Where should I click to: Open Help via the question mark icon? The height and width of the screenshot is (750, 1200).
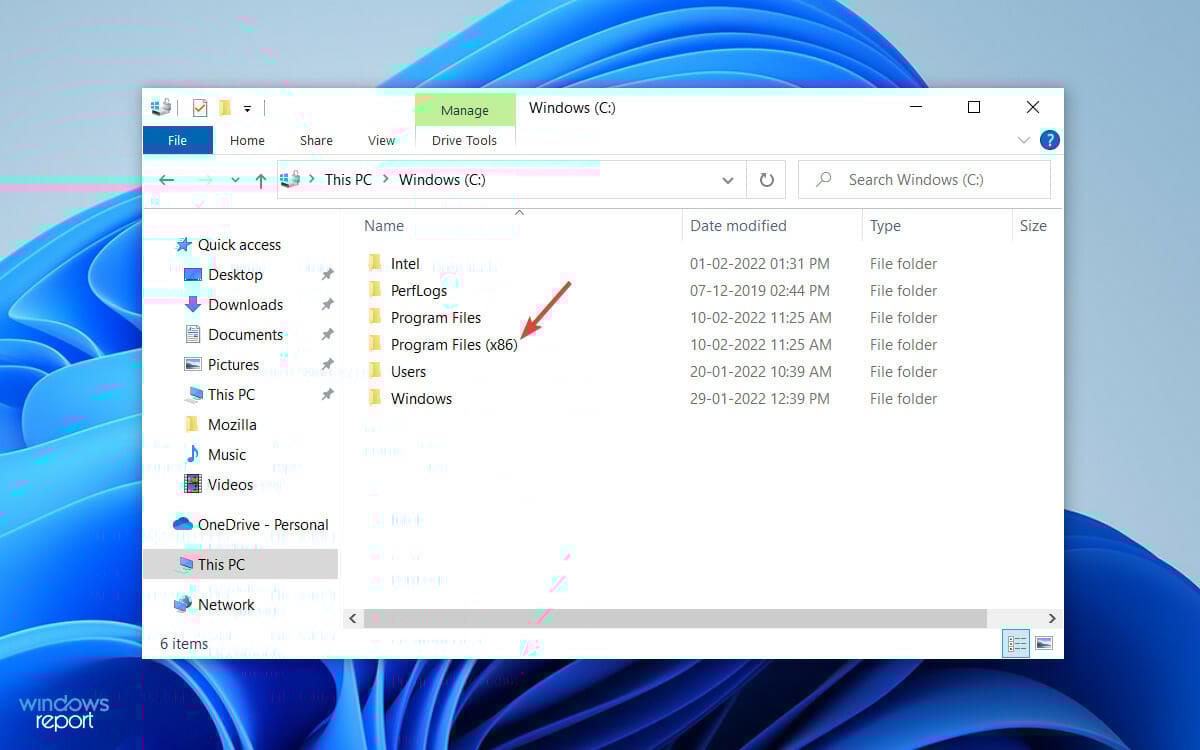click(1050, 140)
